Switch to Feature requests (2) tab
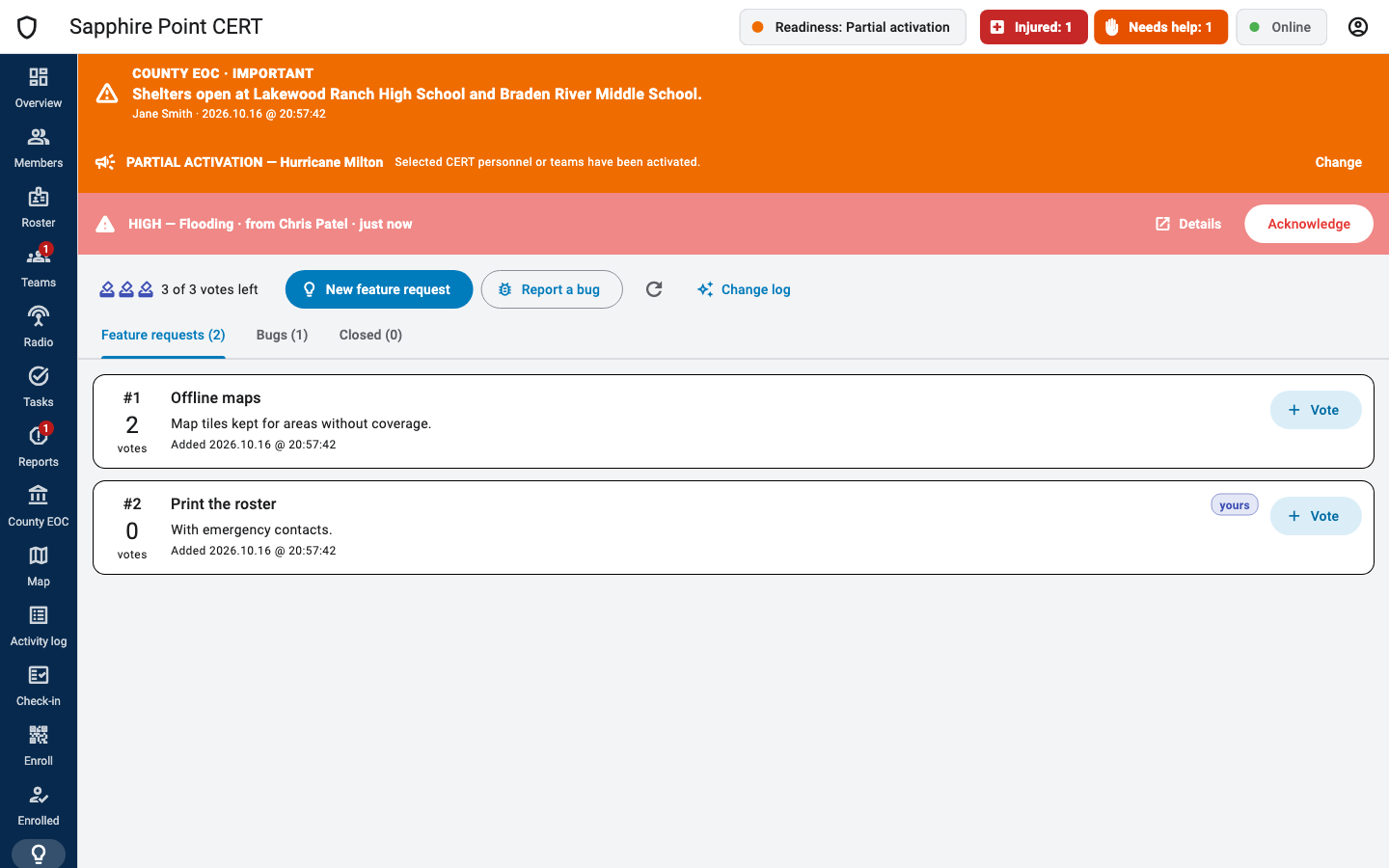Screen dimensions: 1389x868 163,336
